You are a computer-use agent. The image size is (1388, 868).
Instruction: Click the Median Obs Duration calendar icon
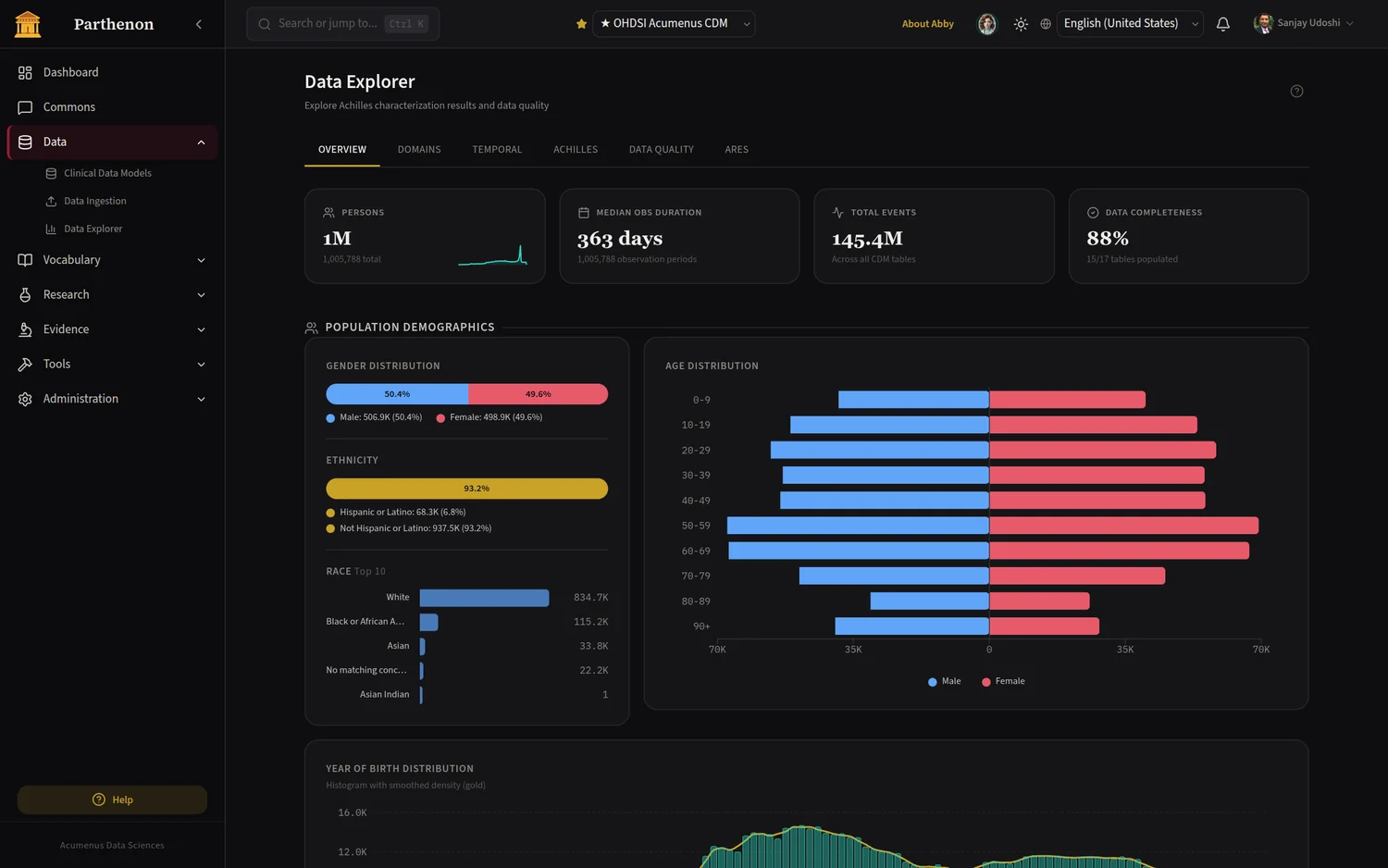click(583, 213)
